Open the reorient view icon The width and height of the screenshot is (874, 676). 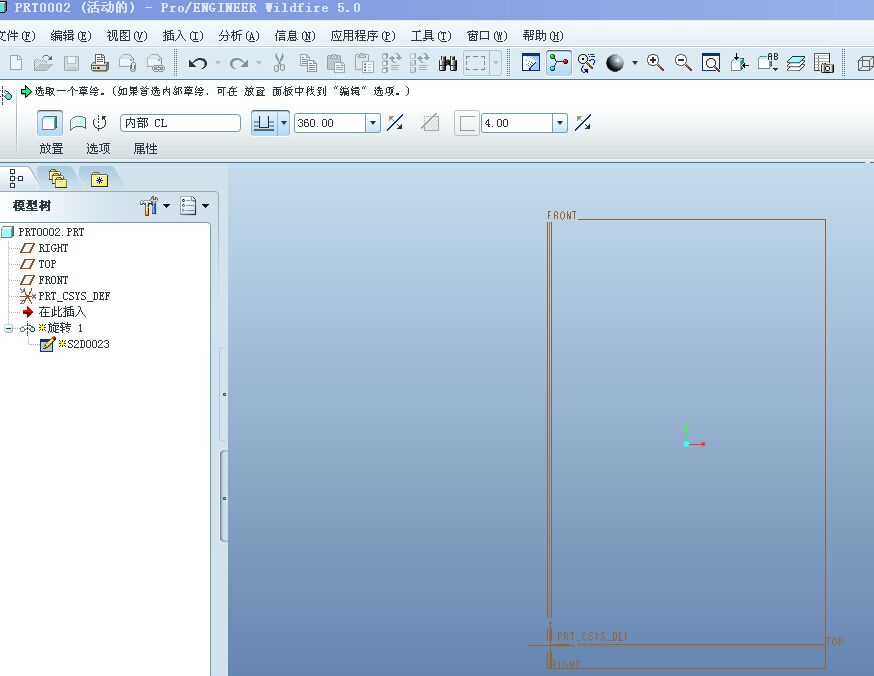pyautogui.click(x=739, y=63)
